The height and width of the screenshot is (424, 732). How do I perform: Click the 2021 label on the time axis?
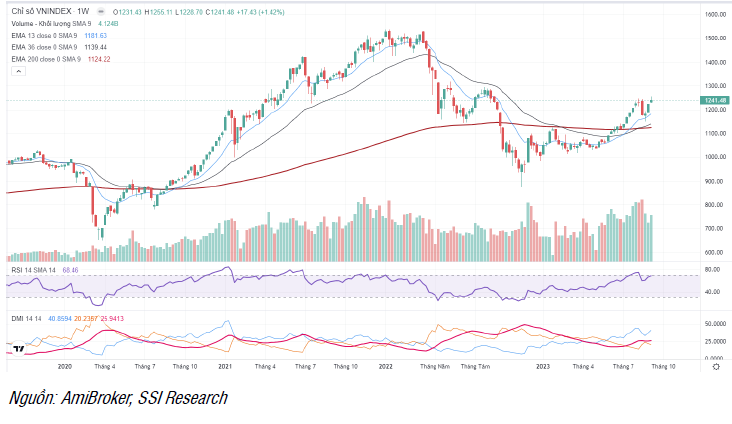tap(225, 367)
